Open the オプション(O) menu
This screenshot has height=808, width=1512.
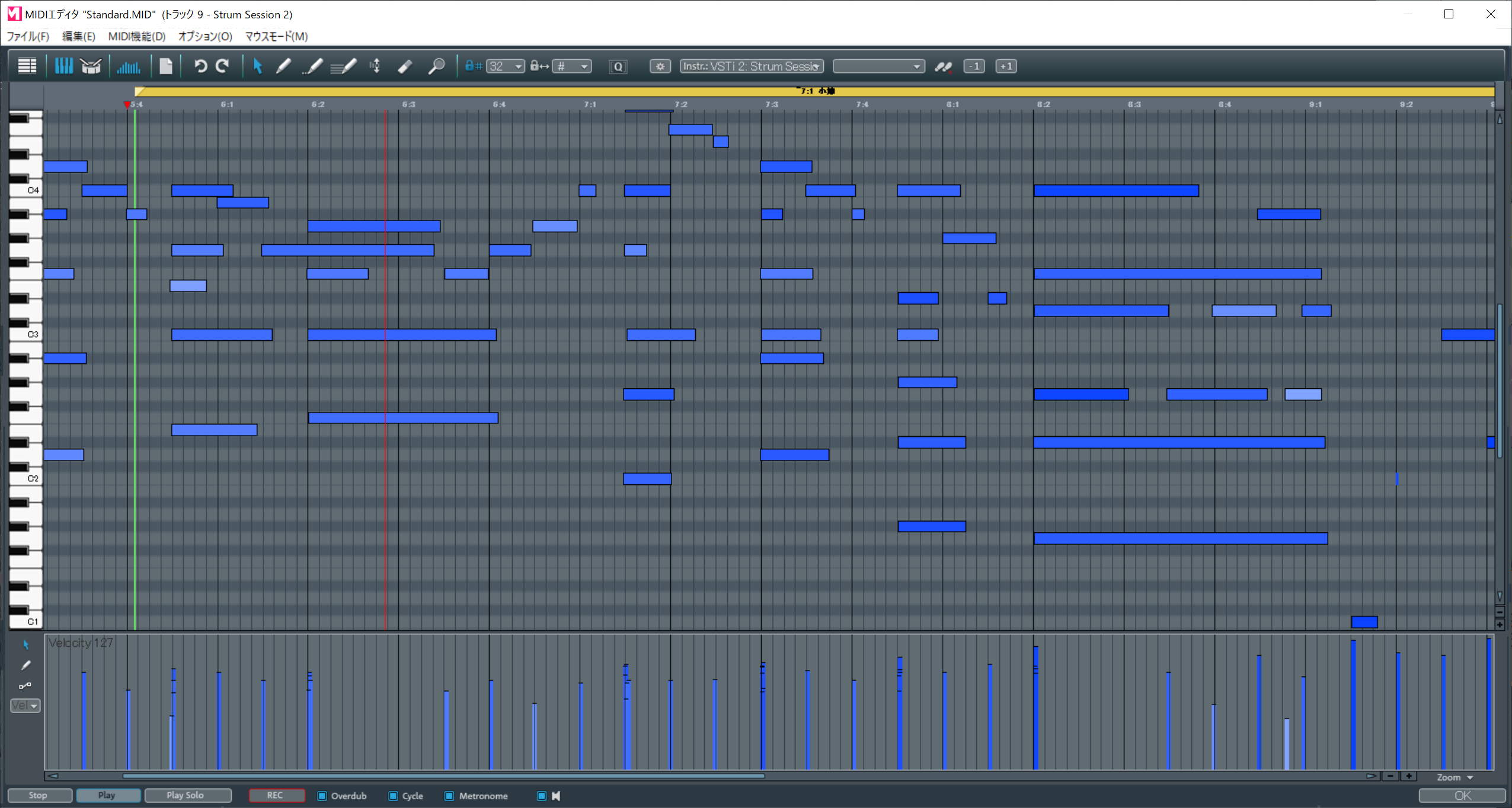205,37
